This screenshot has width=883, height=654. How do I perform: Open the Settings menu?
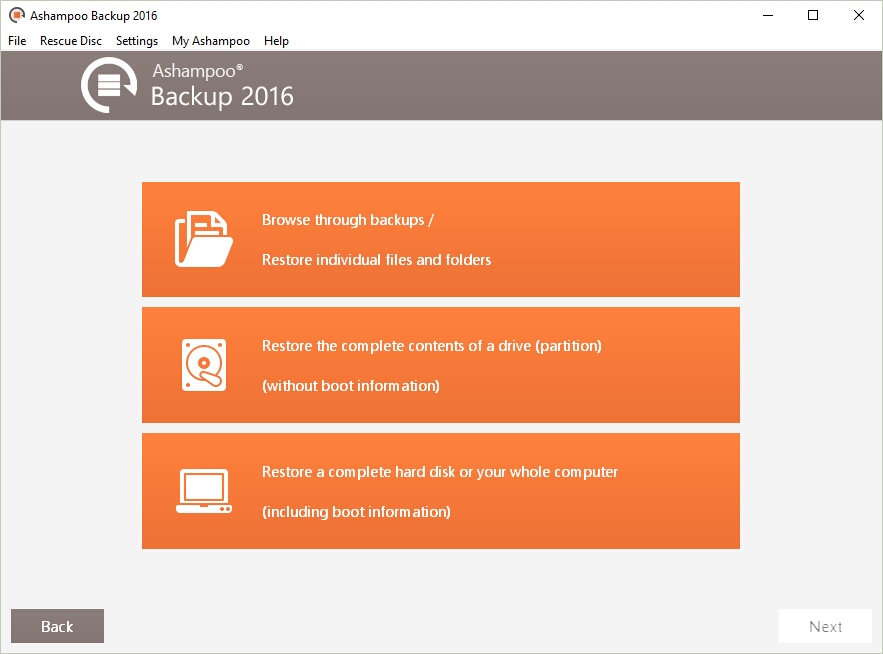tap(137, 41)
